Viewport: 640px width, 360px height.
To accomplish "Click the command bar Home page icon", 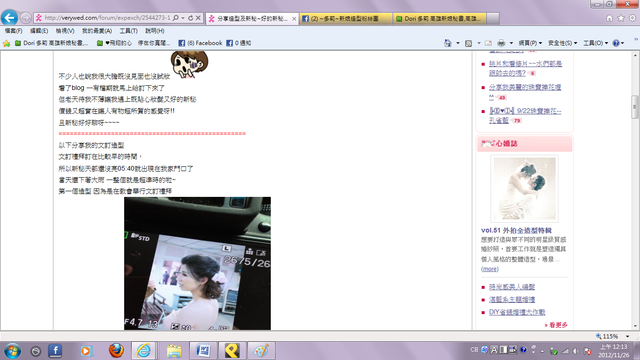I will [448, 43].
